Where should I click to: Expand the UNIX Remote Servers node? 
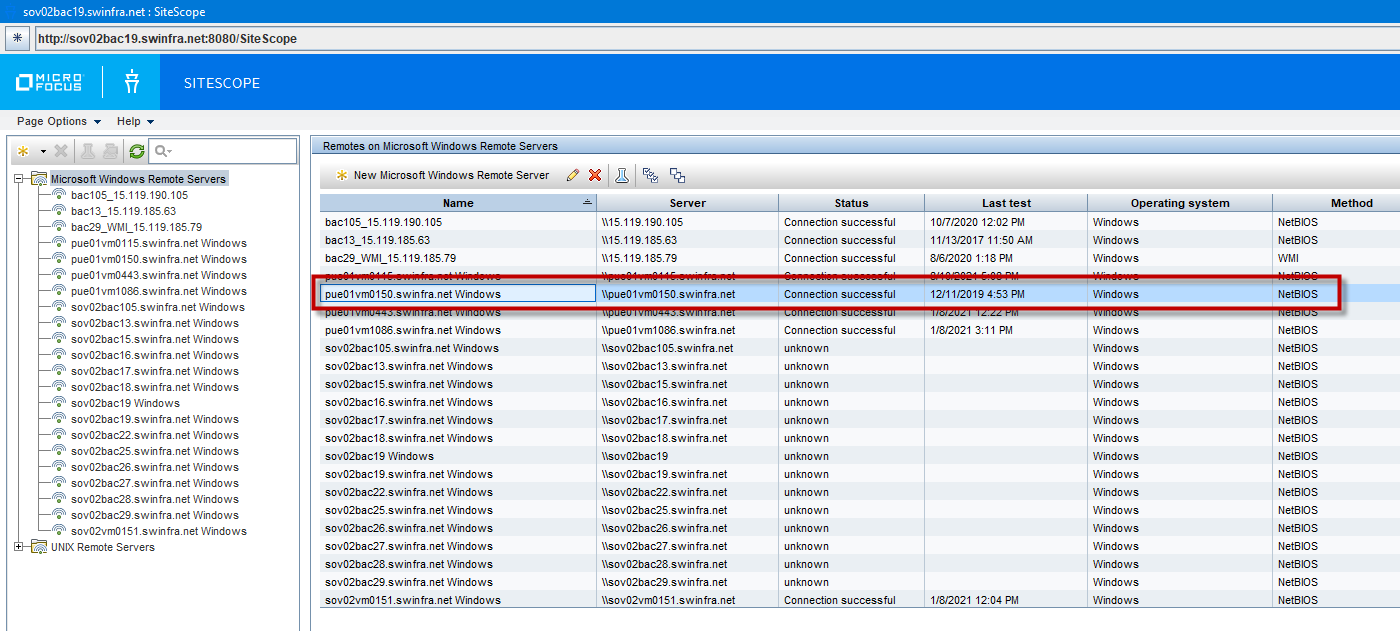click(x=17, y=547)
